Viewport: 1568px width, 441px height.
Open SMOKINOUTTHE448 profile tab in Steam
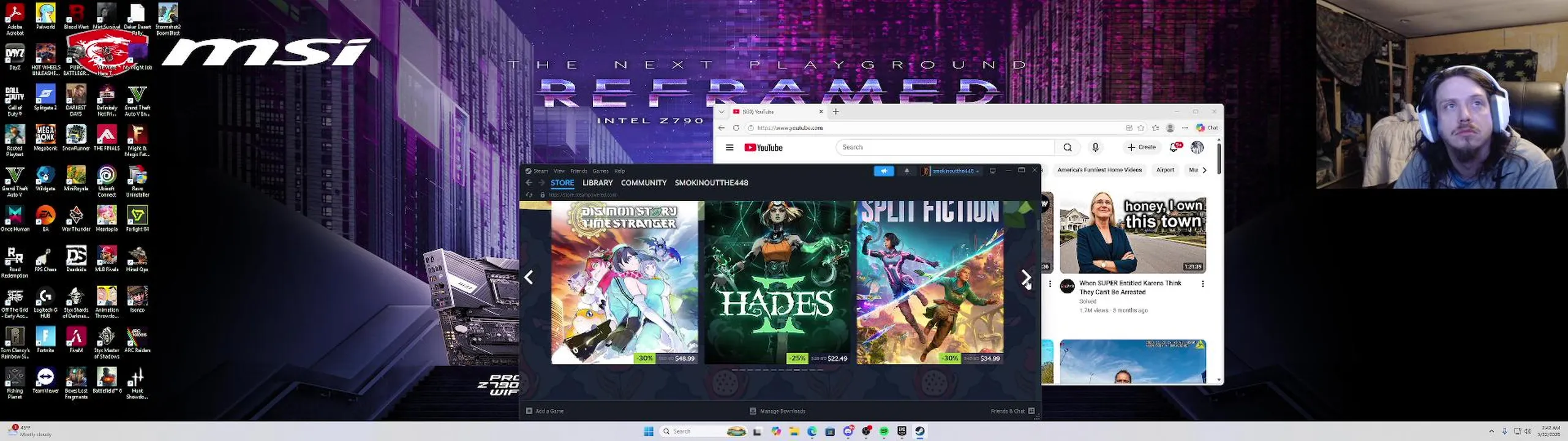pyautogui.click(x=712, y=183)
